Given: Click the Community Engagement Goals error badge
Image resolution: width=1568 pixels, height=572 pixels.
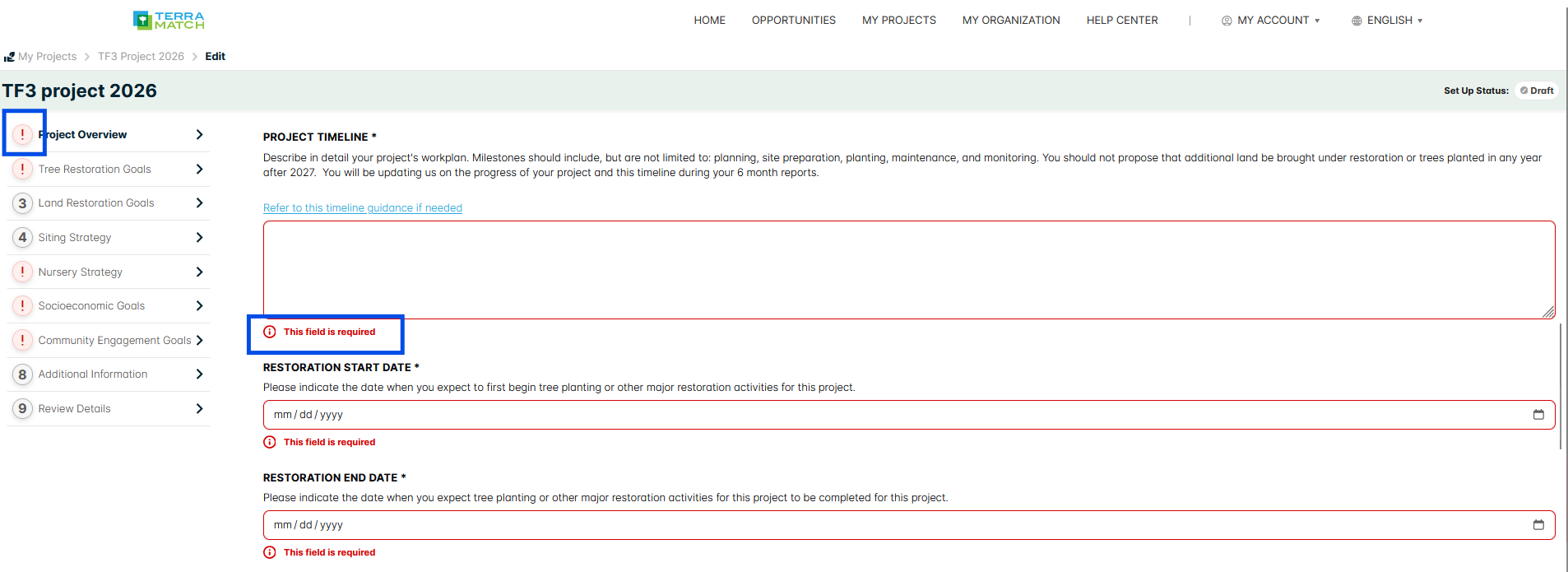Looking at the screenshot, I should point(22,340).
